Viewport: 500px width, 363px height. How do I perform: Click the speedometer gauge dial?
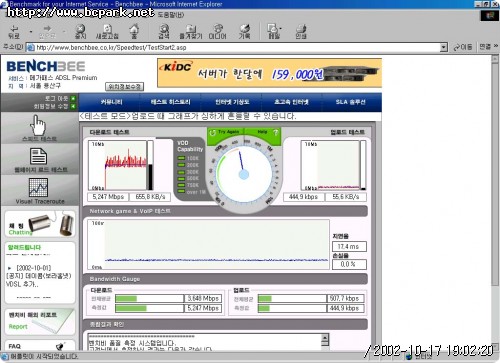point(244,174)
